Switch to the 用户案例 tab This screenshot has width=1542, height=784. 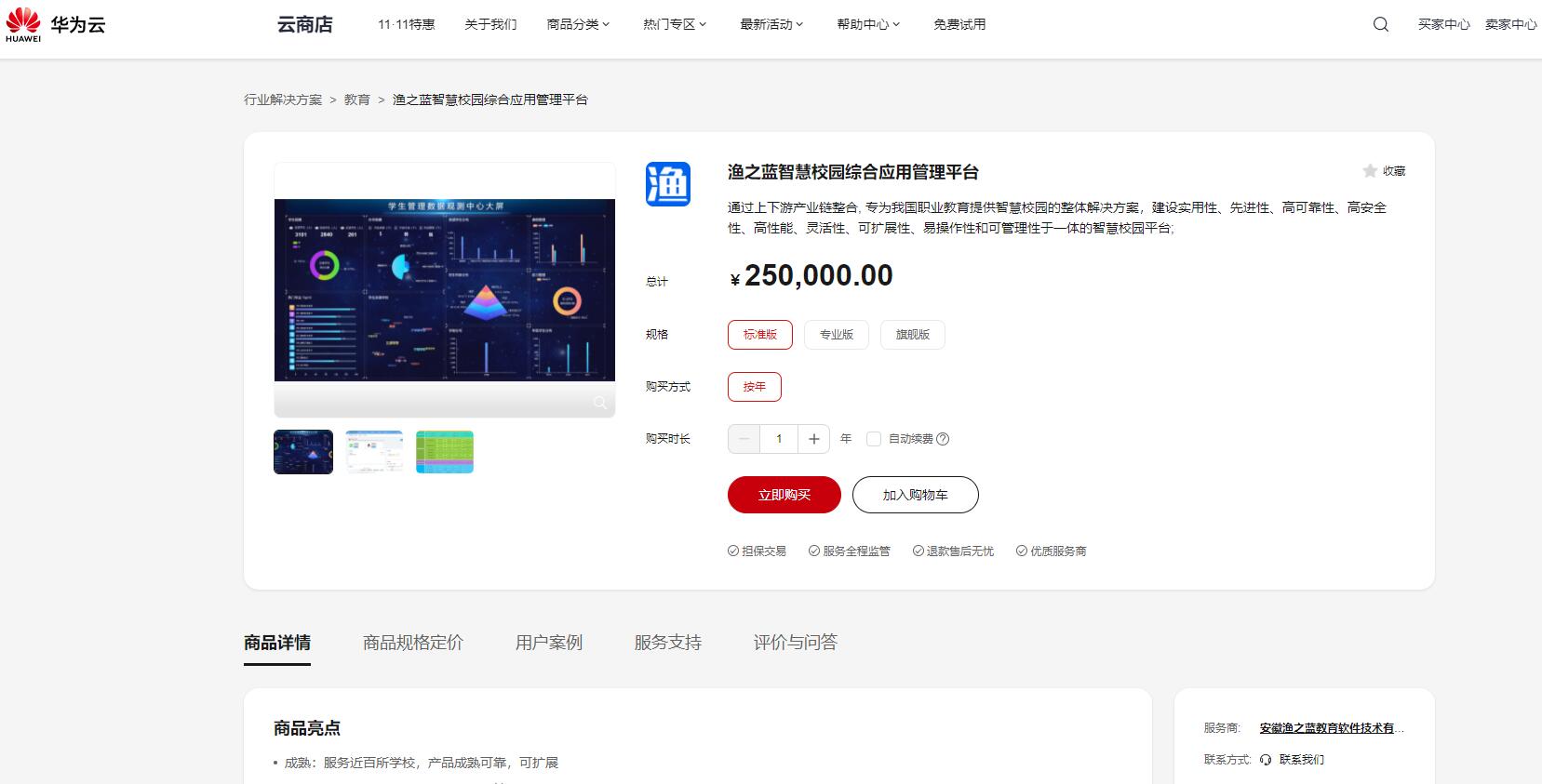click(x=548, y=643)
